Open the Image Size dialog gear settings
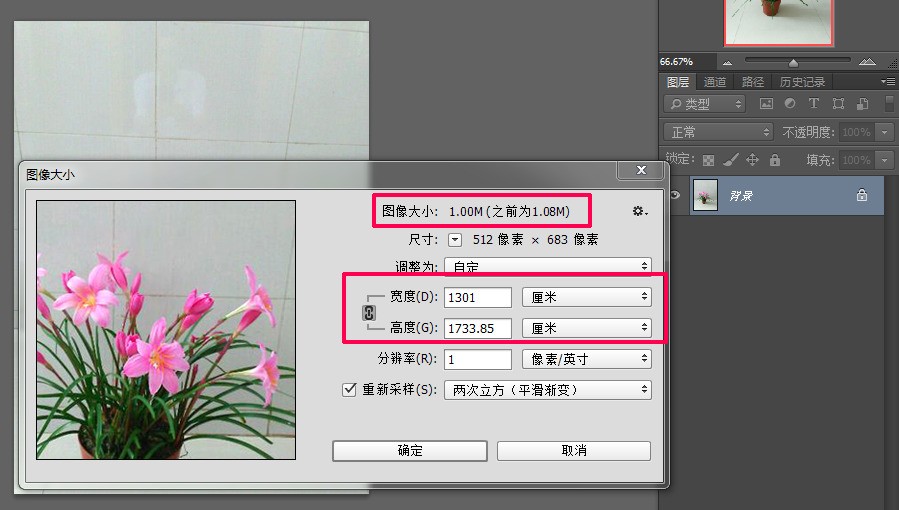 click(x=640, y=211)
